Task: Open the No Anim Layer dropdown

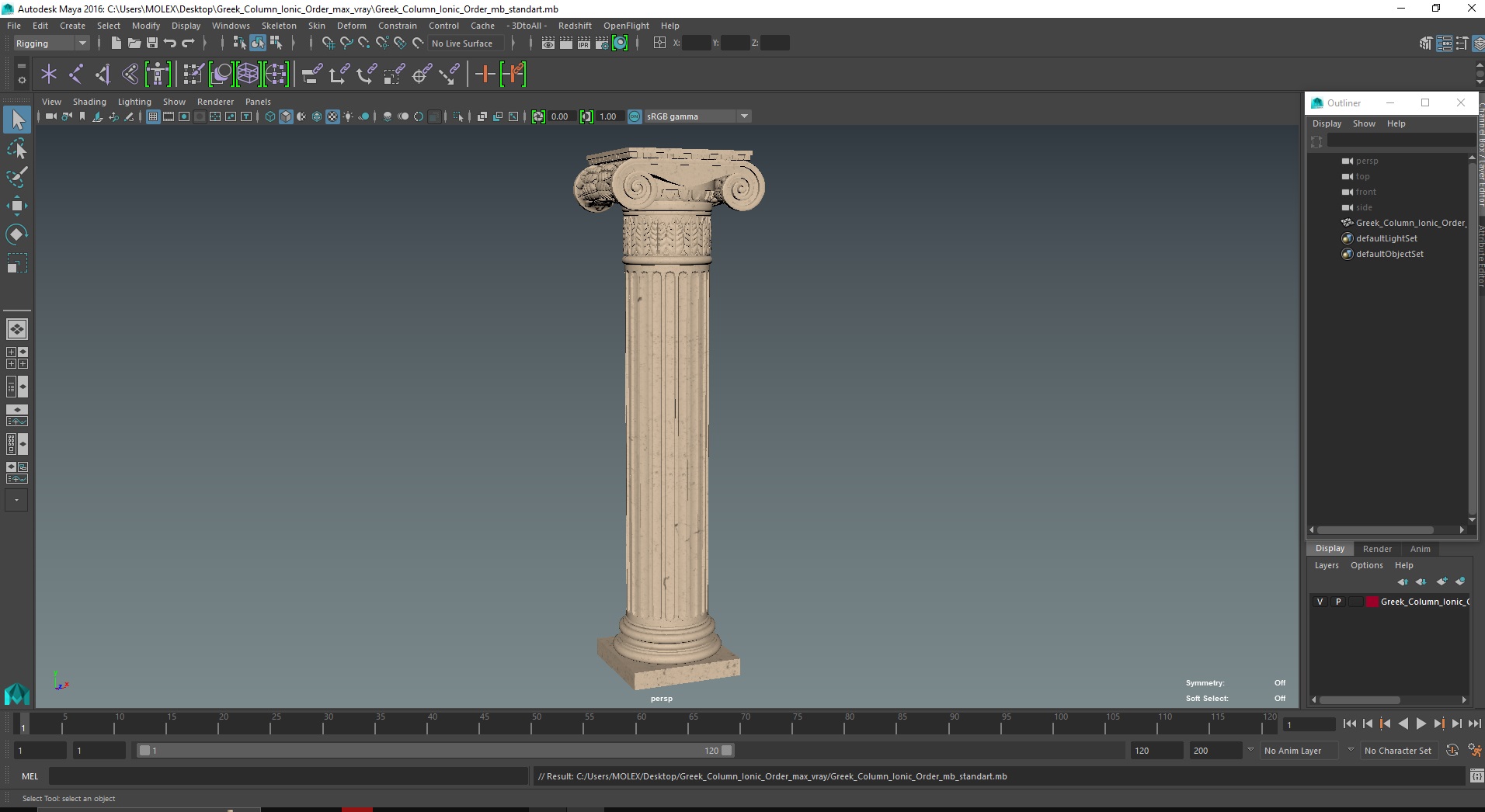Action: pyautogui.click(x=1300, y=751)
